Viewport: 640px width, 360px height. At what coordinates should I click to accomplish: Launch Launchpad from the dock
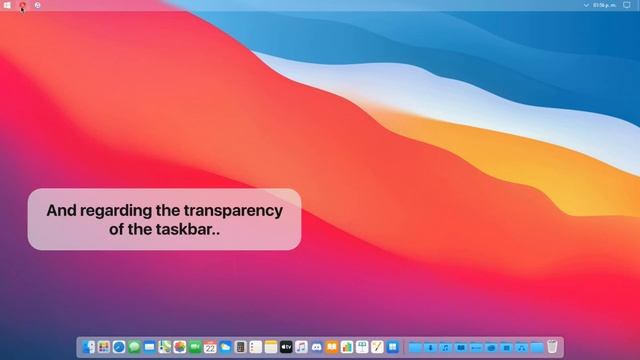click(104, 347)
